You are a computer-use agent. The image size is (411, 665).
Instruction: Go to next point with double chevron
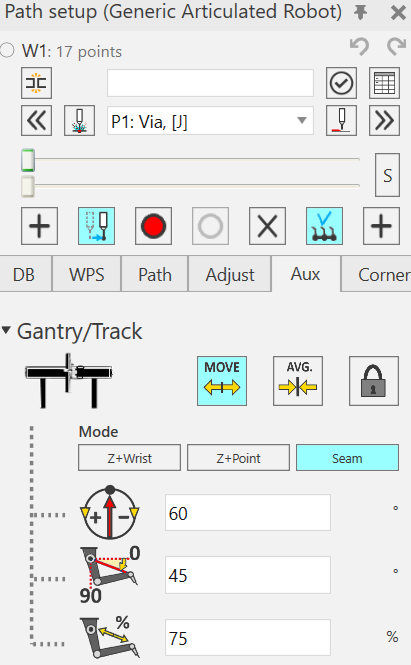[384, 121]
